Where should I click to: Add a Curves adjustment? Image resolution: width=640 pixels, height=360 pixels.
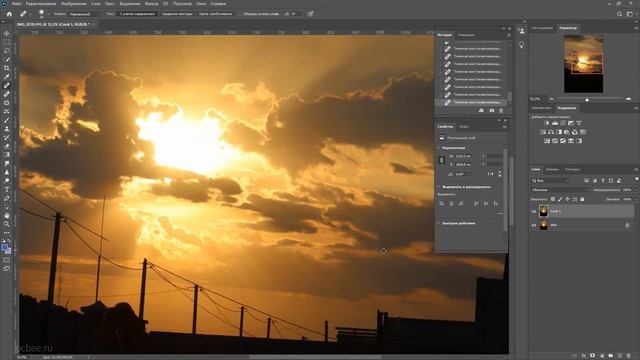coord(563,123)
